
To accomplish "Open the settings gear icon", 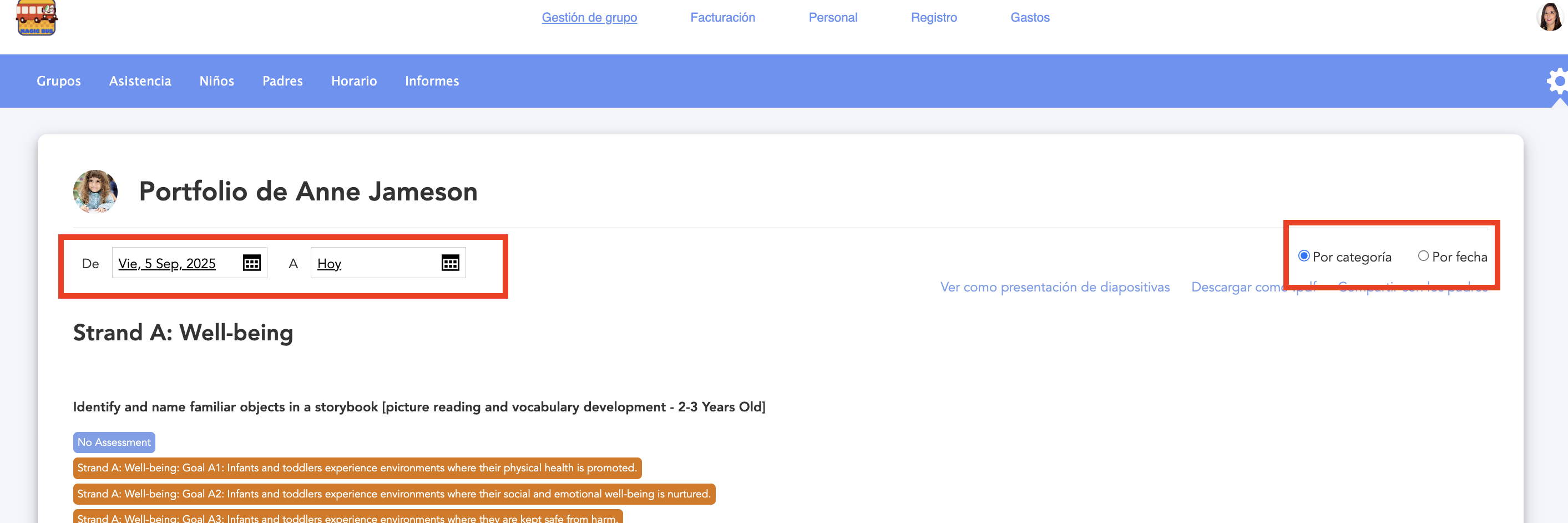I will [1557, 82].
